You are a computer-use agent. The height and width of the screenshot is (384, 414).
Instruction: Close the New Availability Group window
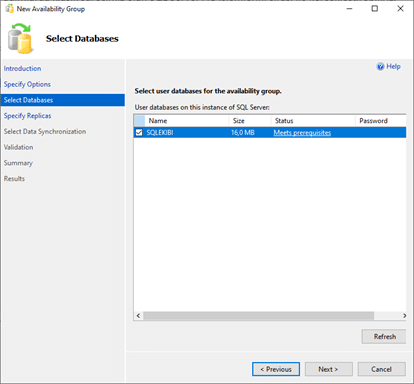pos(400,9)
